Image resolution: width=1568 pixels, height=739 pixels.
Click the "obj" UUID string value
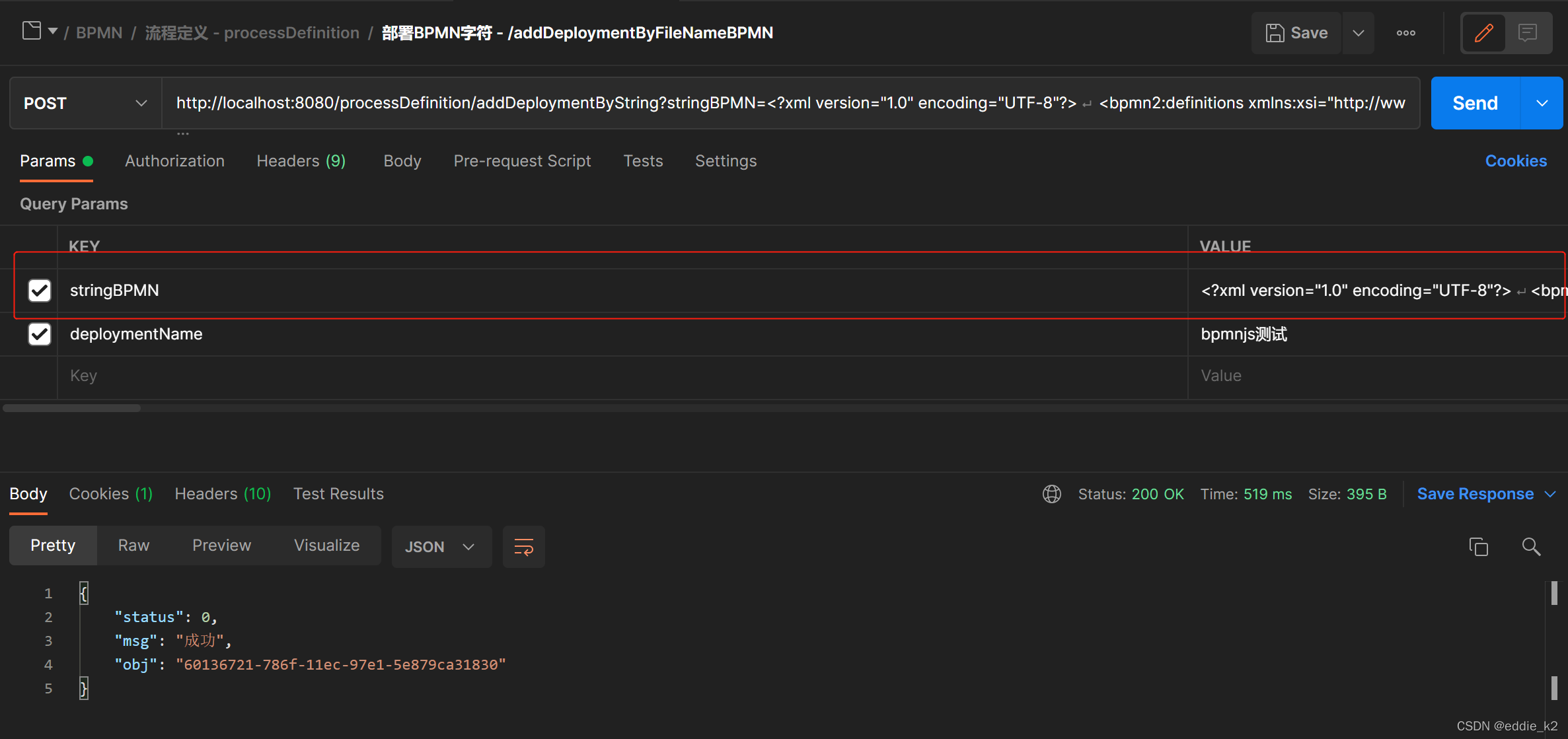(341, 665)
